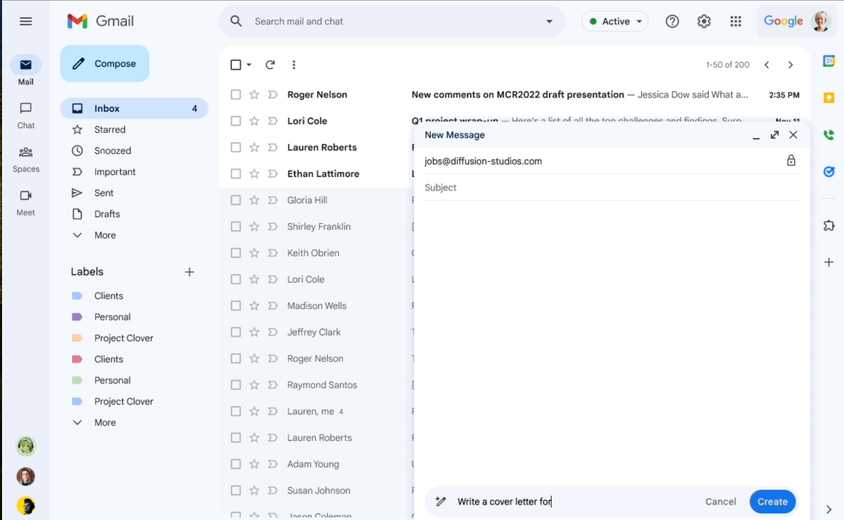Image resolution: width=844 pixels, height=520 pixels.
Task: Open the email from Adam Young
Action: [313, 464]
